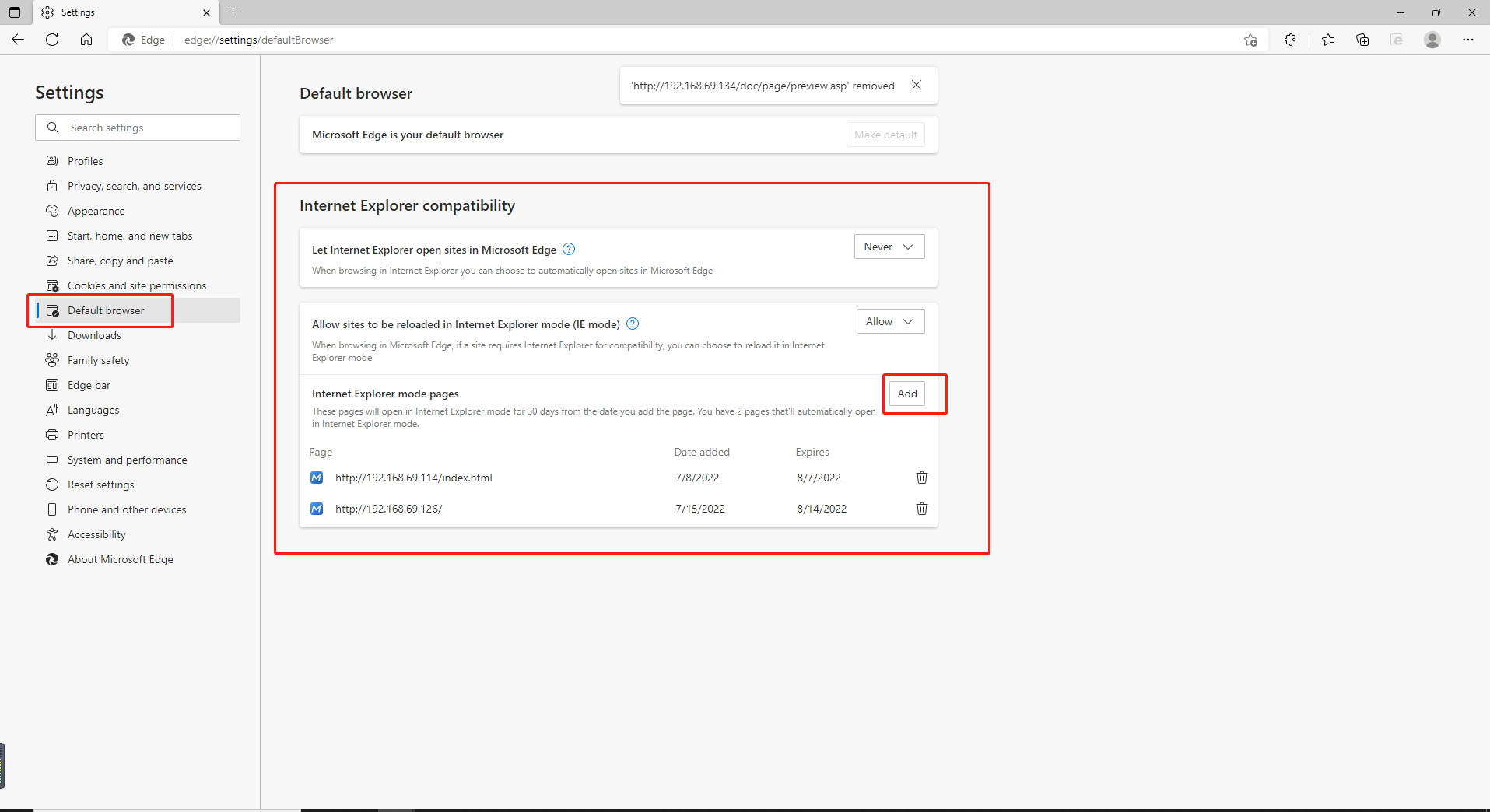Viewport: 1490px width, 812px height.
Task: Click the http://192.168.69.114/index.html page link
Action: click(x=414, y=478)
